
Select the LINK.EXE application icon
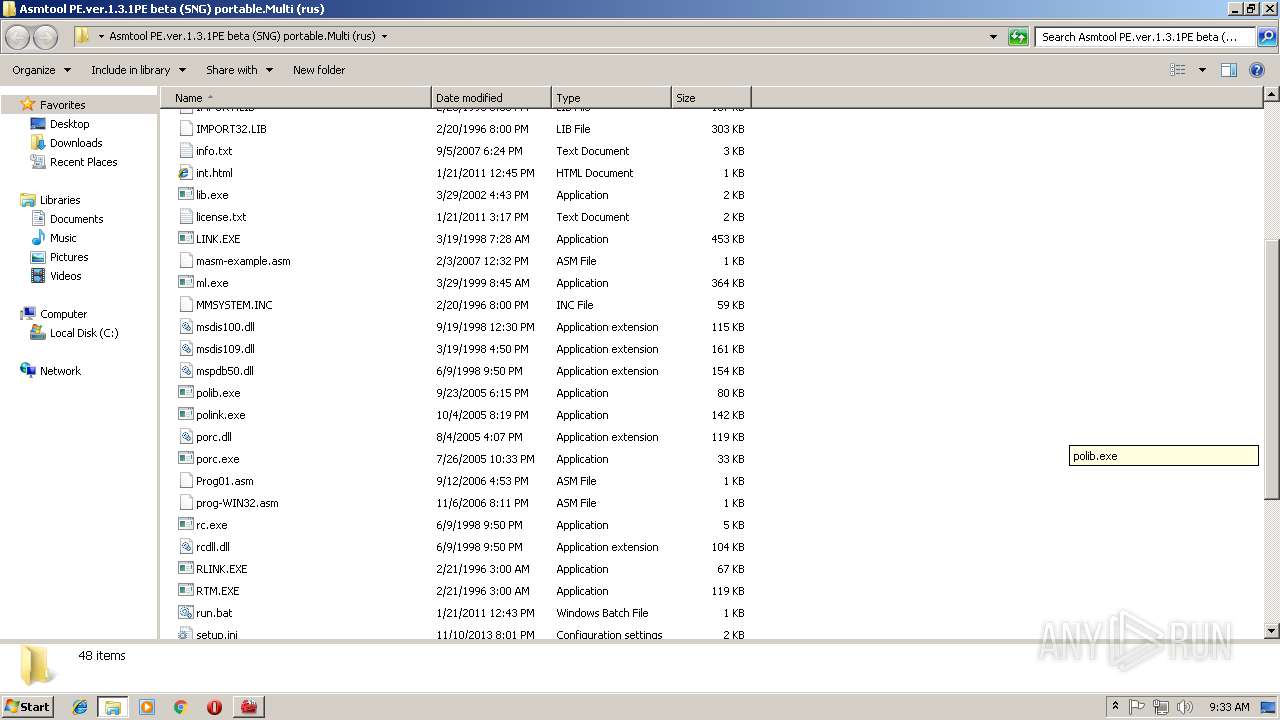(185, 239)
